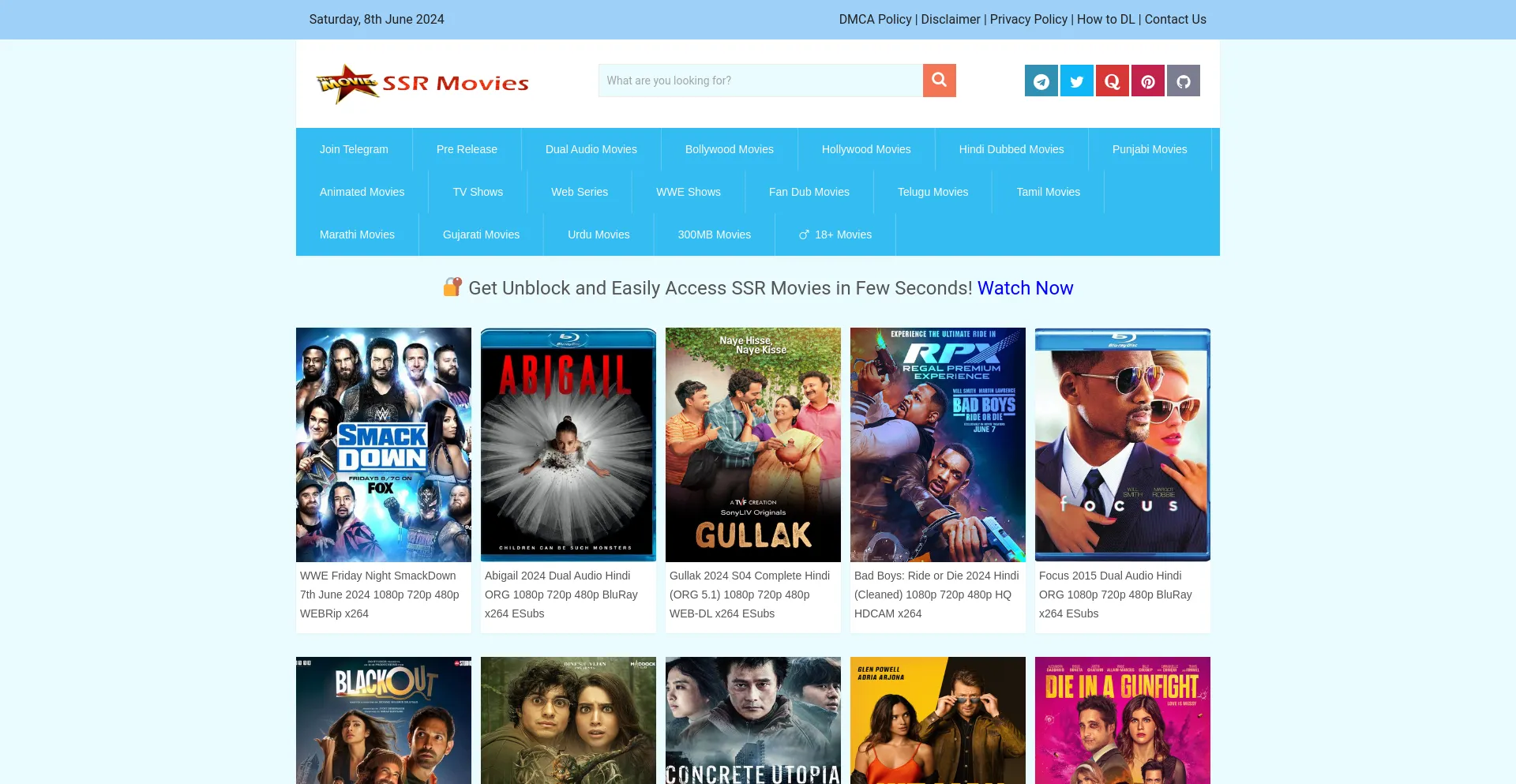The image size is (1516, 784).
Task: Select the Hindi Dubbed Movies category
Action: [1011, 149]
